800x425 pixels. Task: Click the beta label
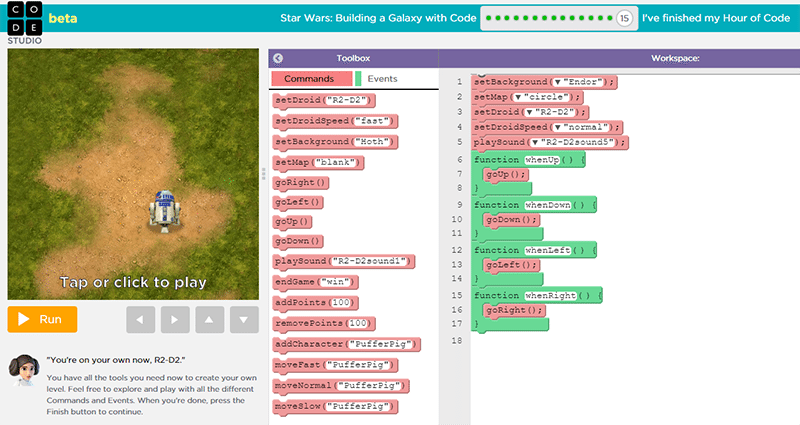[63, 18]
